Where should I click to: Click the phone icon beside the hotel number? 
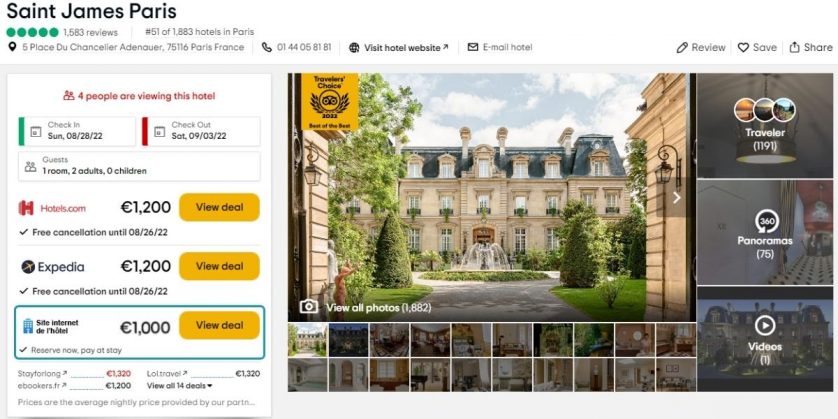pos(267,47)
